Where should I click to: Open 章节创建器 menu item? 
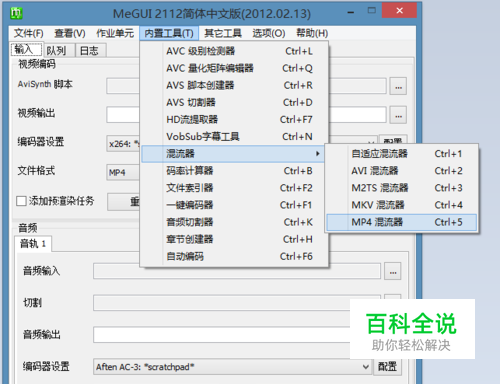click(234, 239)
